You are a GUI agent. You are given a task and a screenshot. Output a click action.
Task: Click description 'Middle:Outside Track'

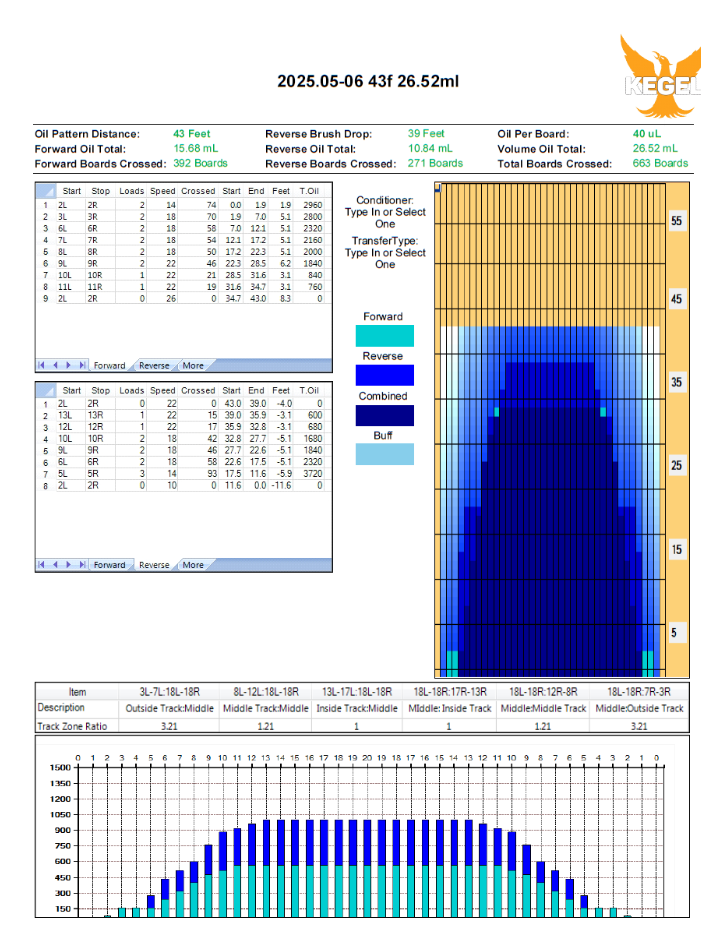point(639,708)
